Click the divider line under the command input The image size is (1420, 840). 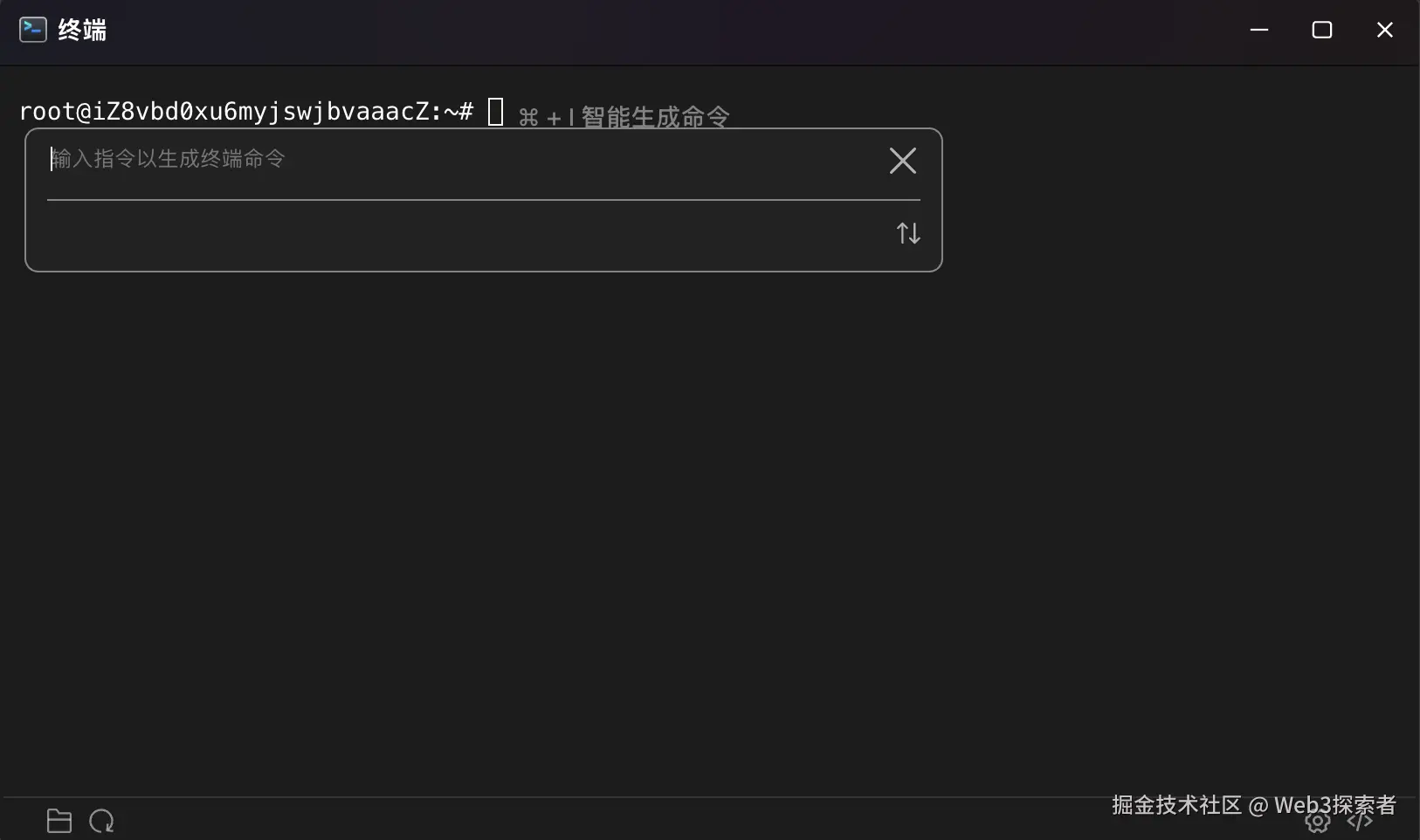tap(484, 200)
